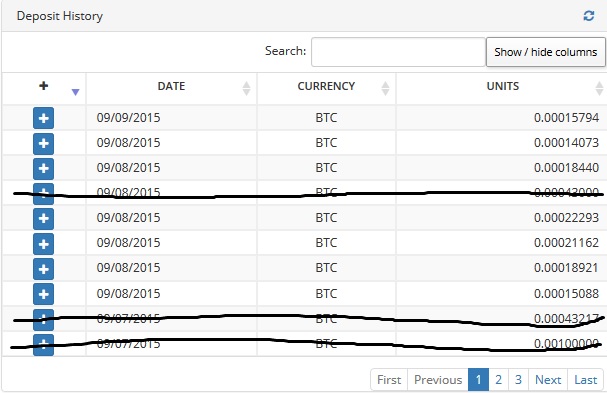Expand the row with units 0.00018921
The height and width of the screenshot is (393, 607).
tap(43, 269)
